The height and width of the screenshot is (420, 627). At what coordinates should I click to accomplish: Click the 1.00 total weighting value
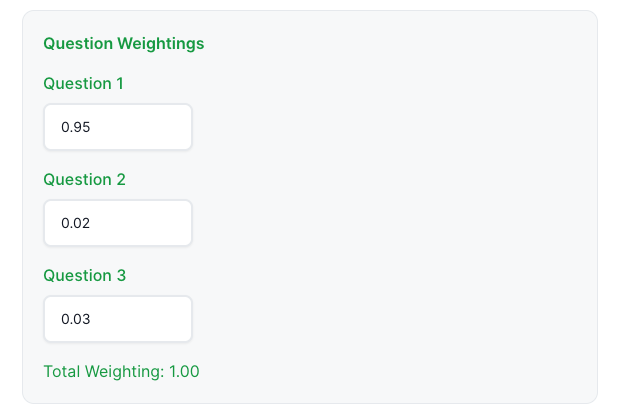[184, 372]
